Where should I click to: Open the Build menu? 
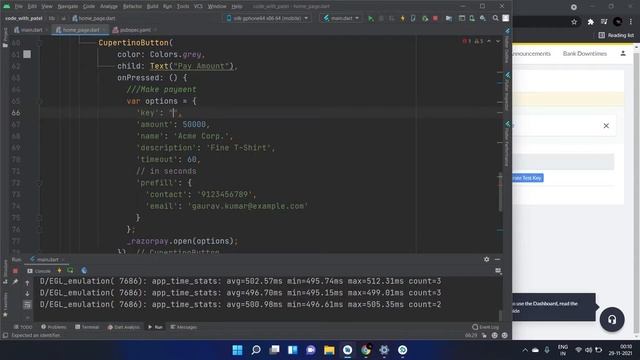point(152,7)
